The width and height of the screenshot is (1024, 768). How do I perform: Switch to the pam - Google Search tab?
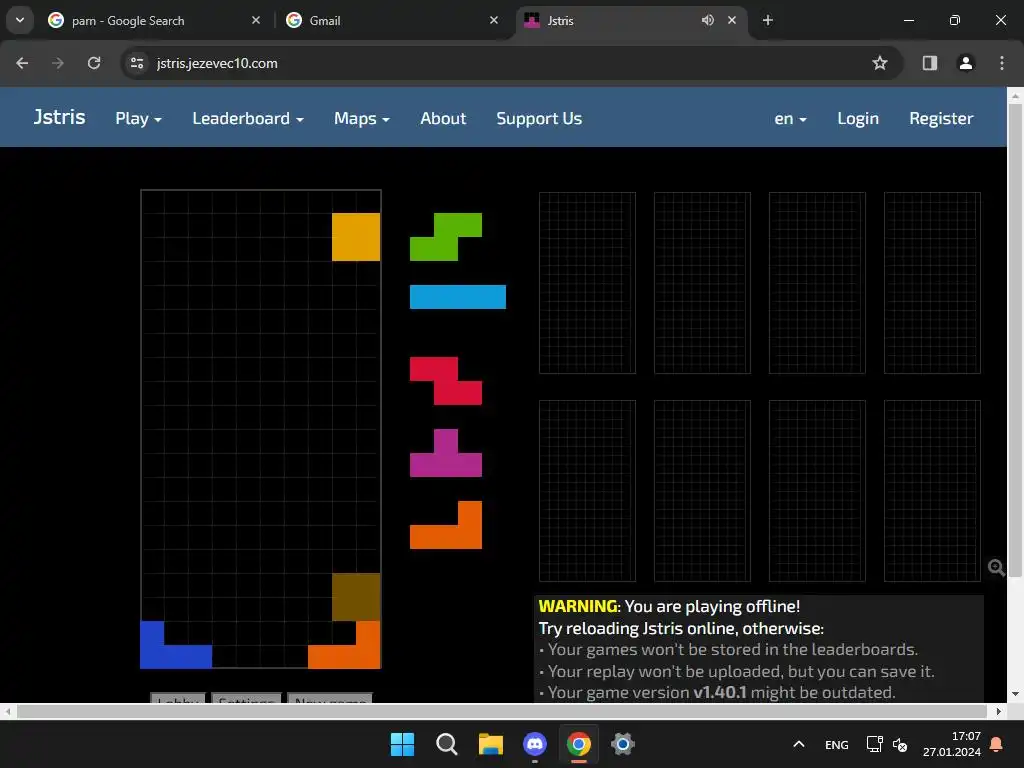pyautogui.click(x=153, y=20)
